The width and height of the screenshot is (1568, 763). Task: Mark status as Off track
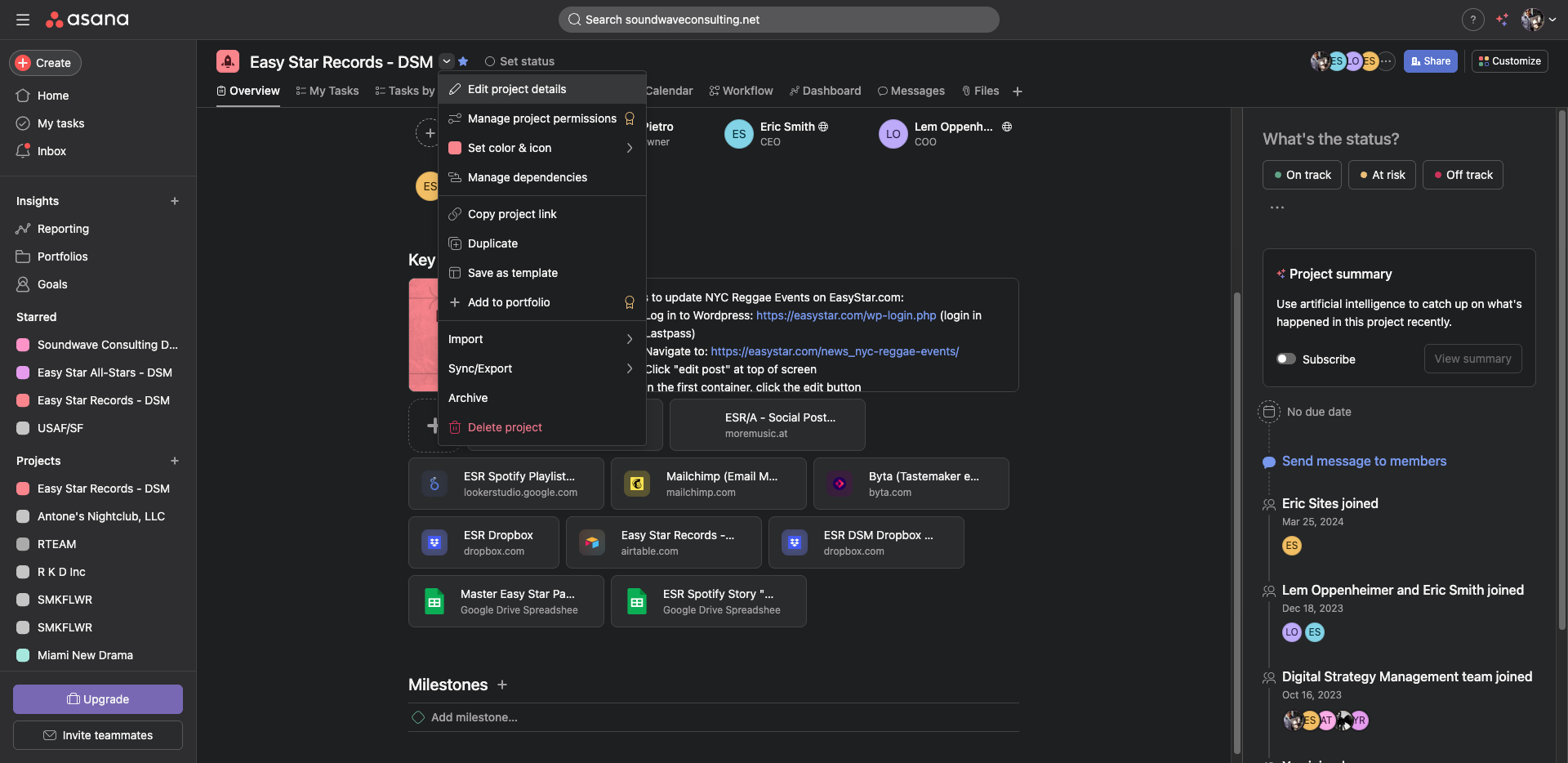point(1463,175)
